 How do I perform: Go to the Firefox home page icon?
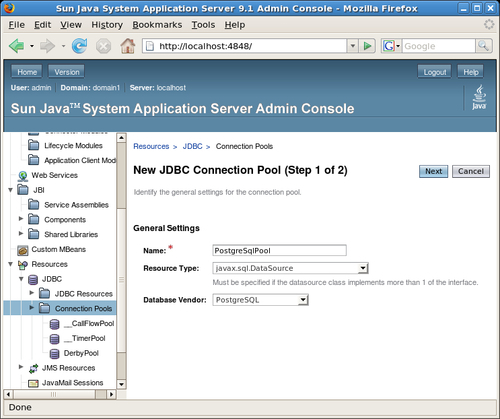[x=128, y=46]
